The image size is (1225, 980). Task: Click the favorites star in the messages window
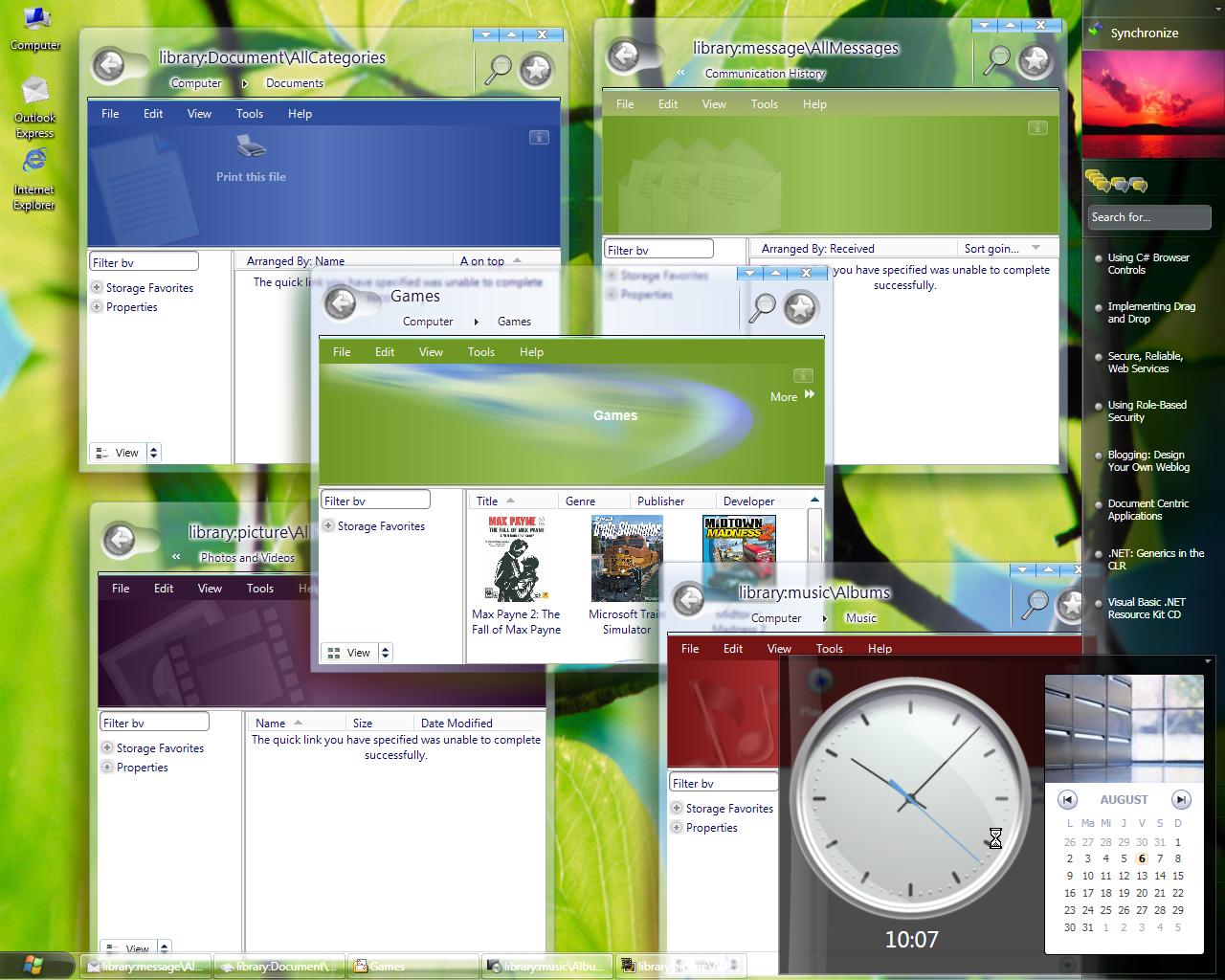point(1035,60)
